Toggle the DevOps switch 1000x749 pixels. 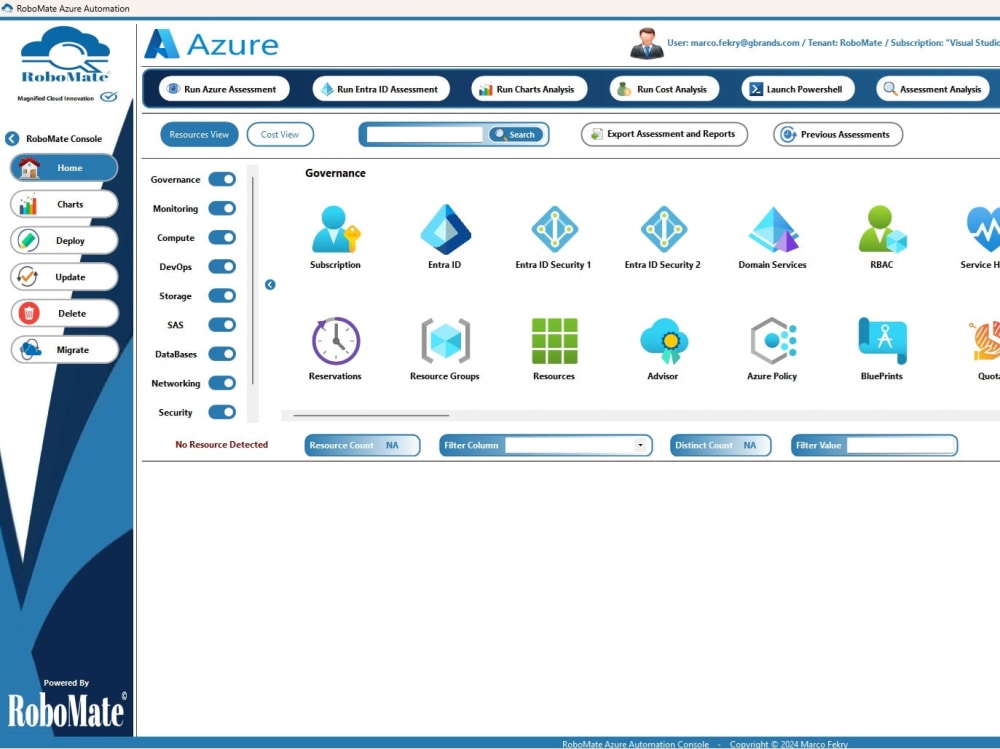tap(222, 267)
